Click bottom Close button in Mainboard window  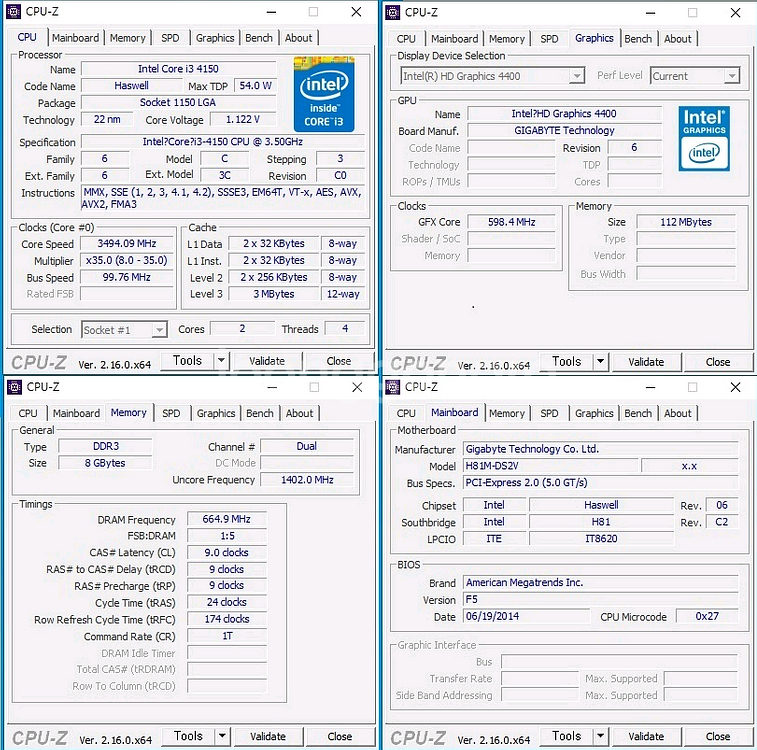[x=718, y=737]
